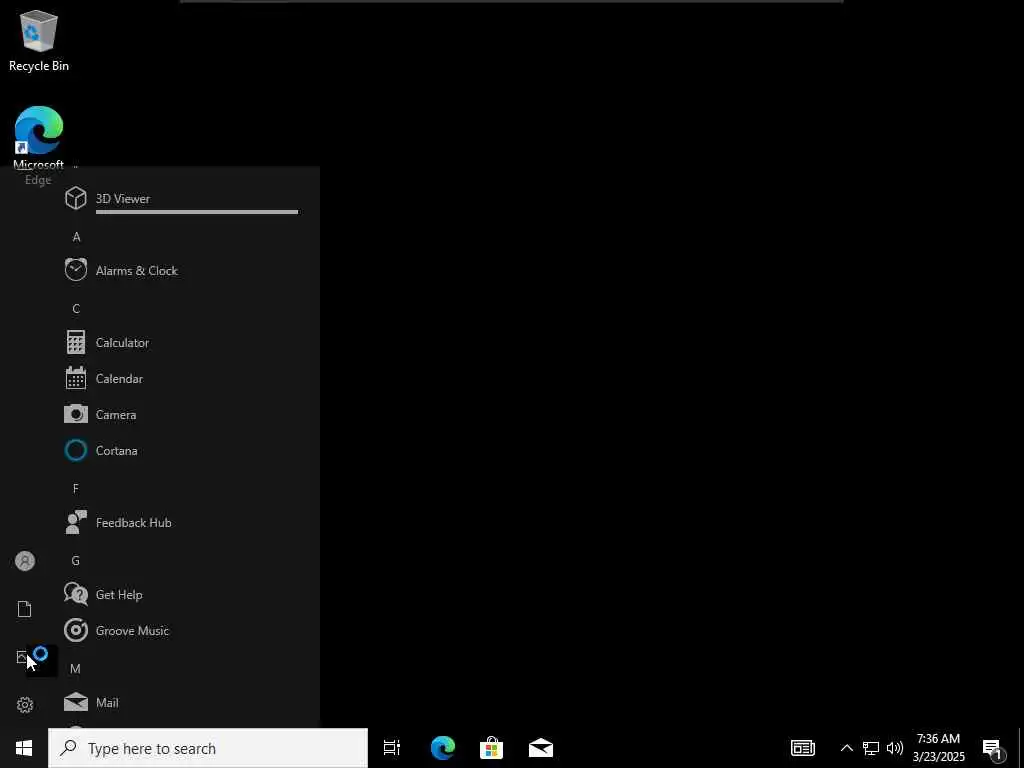Viewport: 1024px width, 768px height.
Task: Click the letter M group header
Action: tap(75, 669)
